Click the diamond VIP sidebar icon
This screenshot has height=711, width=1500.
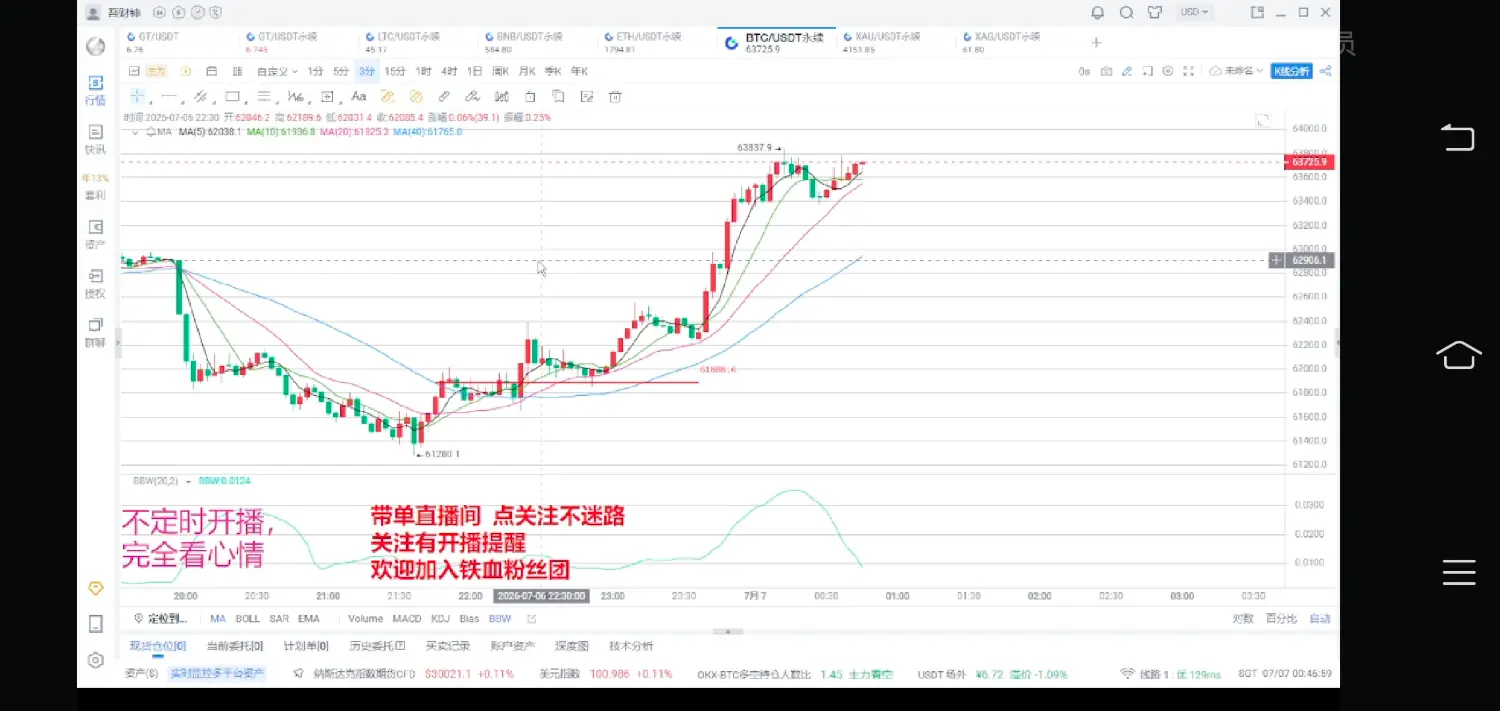[x=95, y=587]
